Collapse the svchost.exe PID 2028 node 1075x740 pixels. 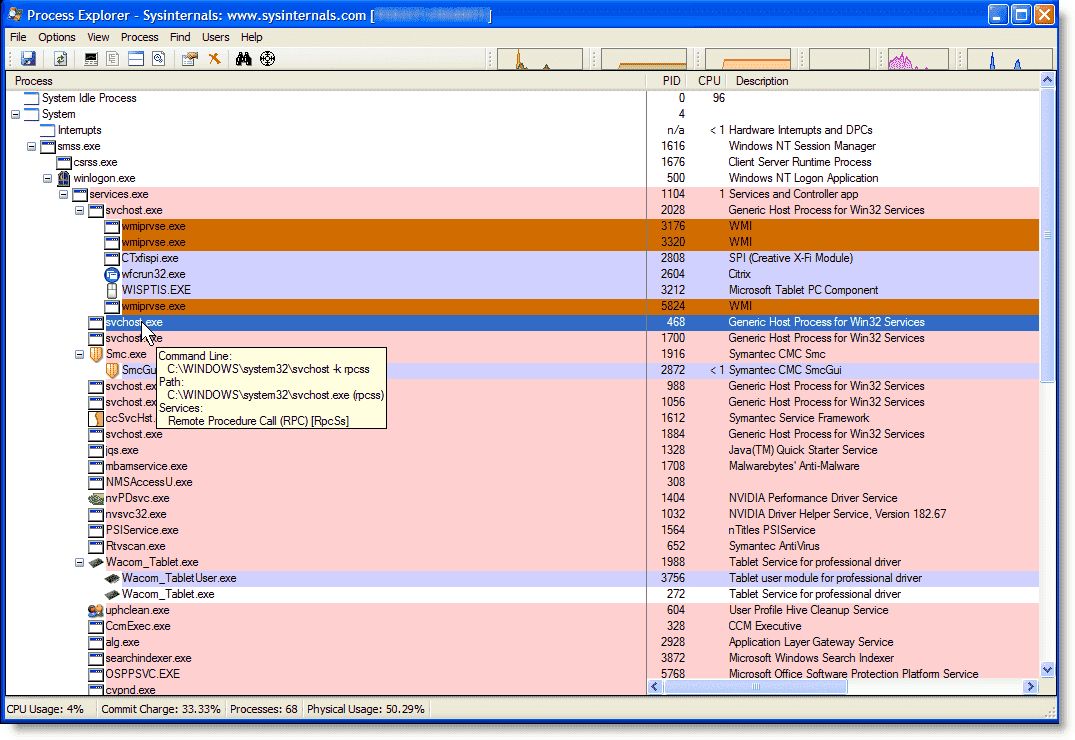click(80, 211)
